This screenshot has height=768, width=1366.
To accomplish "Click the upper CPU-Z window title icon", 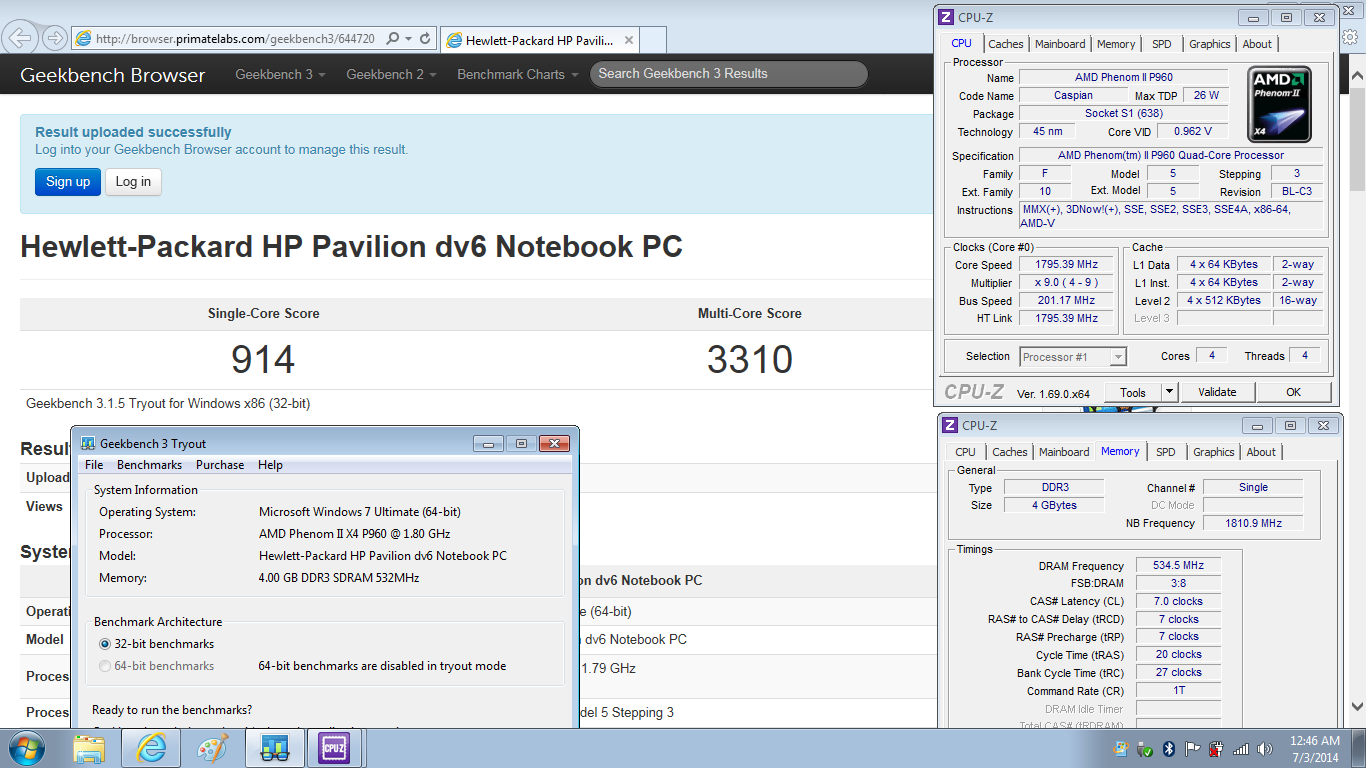I will coord(946,17).
